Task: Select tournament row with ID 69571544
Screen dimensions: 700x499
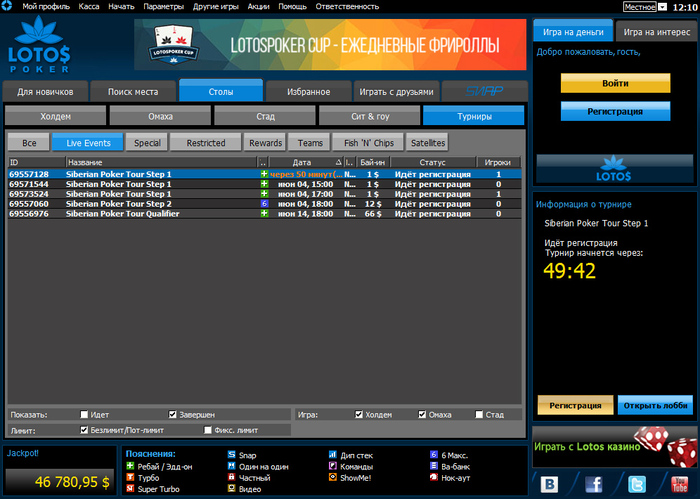Action: [264, 184]
